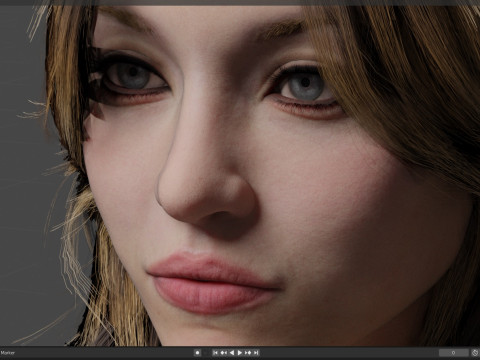Toggle the preview range clock icon

click(475, 353)
